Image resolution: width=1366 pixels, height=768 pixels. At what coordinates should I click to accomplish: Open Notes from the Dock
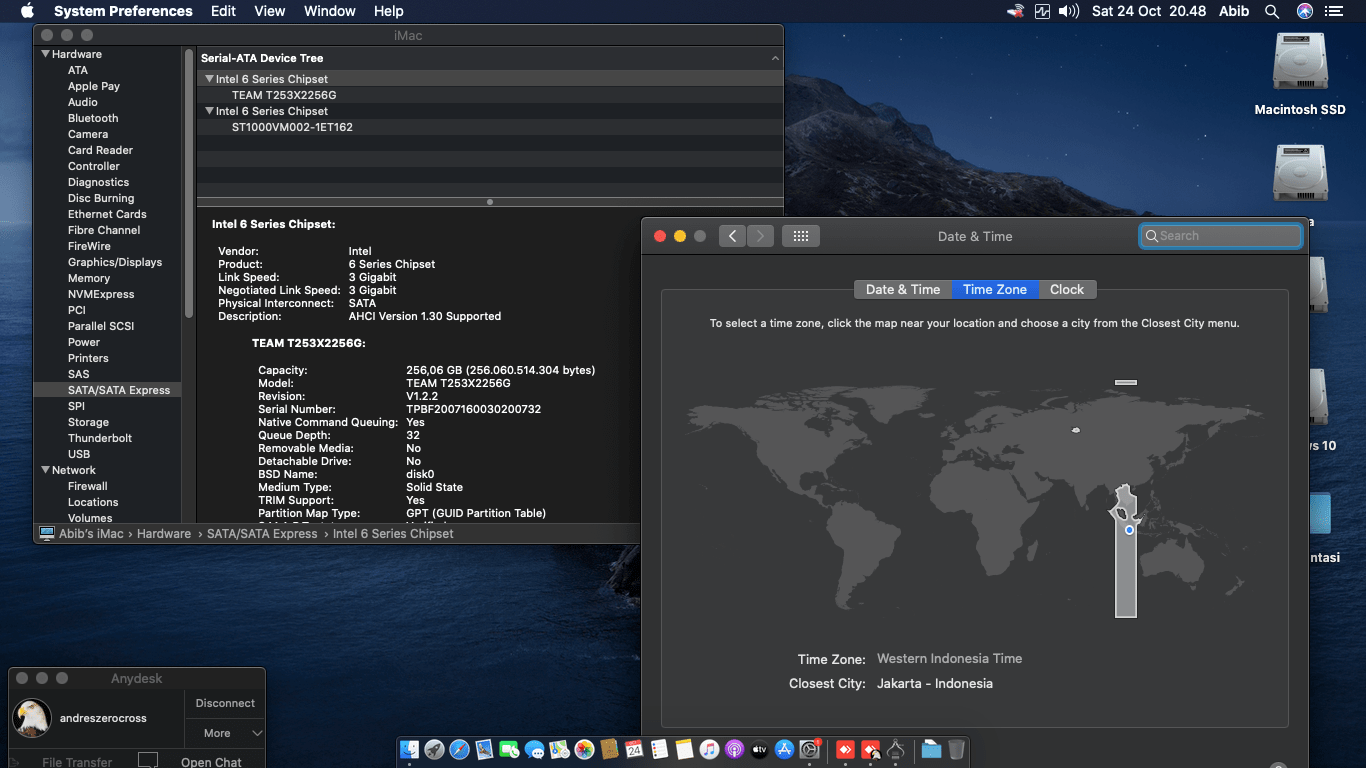pos(684,749)
